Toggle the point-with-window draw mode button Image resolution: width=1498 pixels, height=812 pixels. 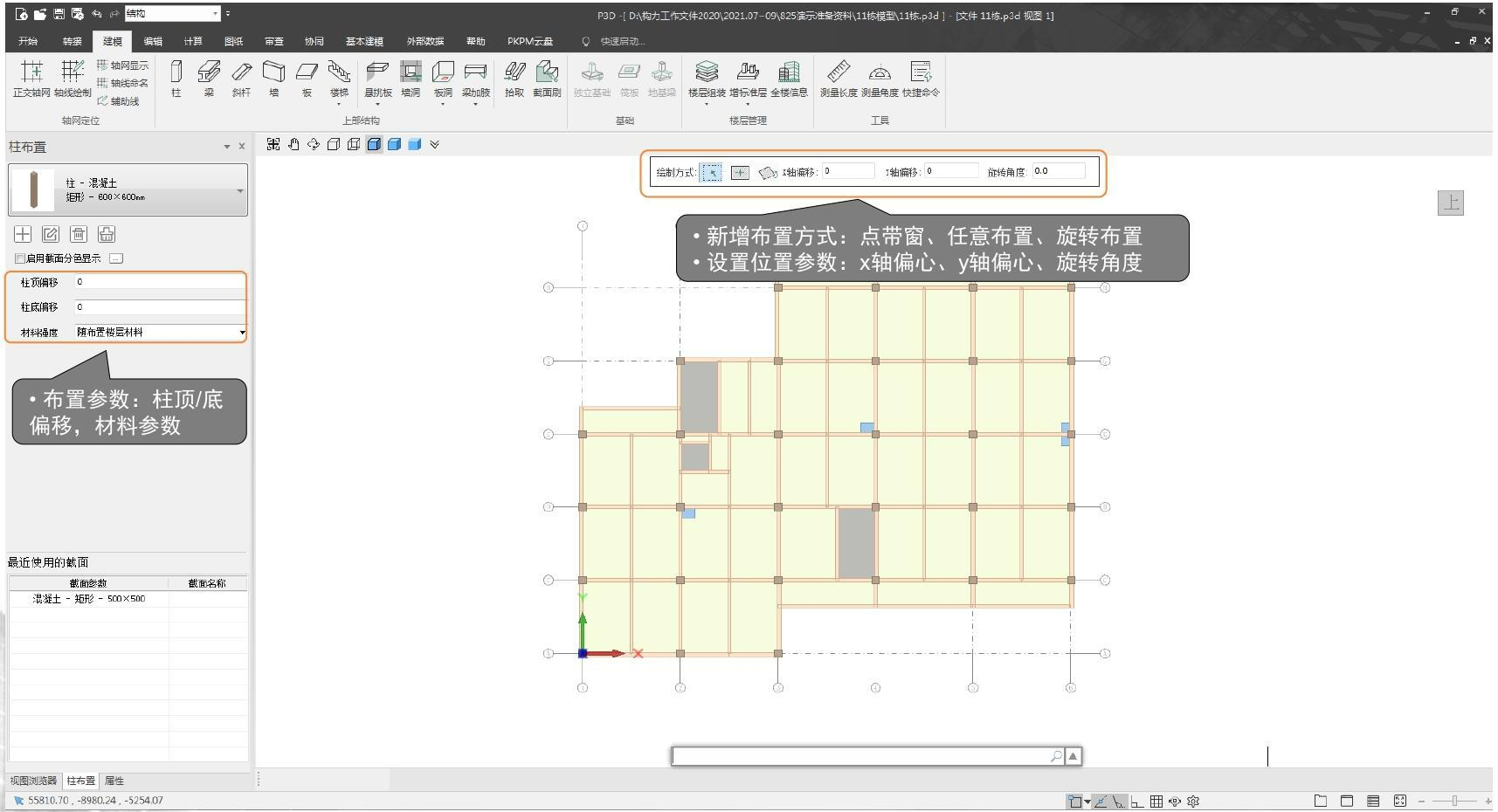click(712, 173)
